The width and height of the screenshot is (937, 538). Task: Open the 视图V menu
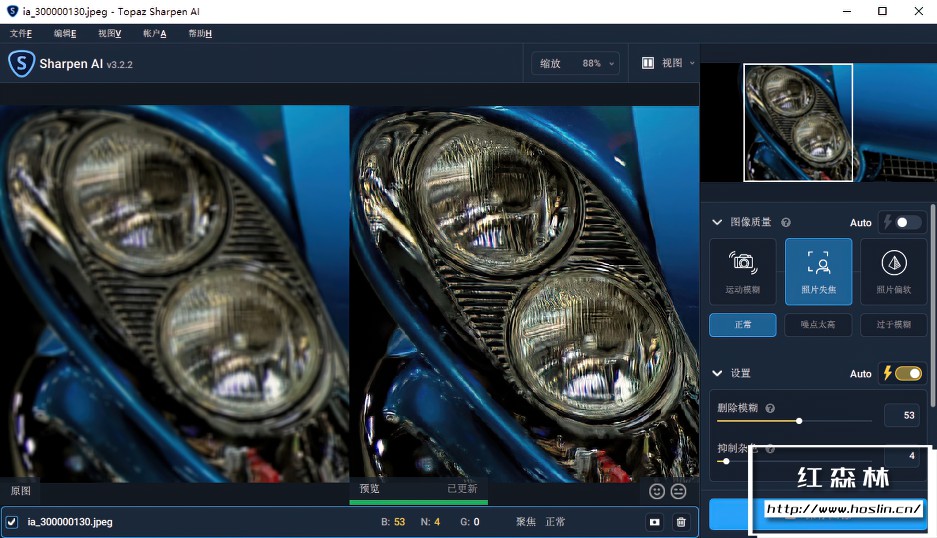110,33
